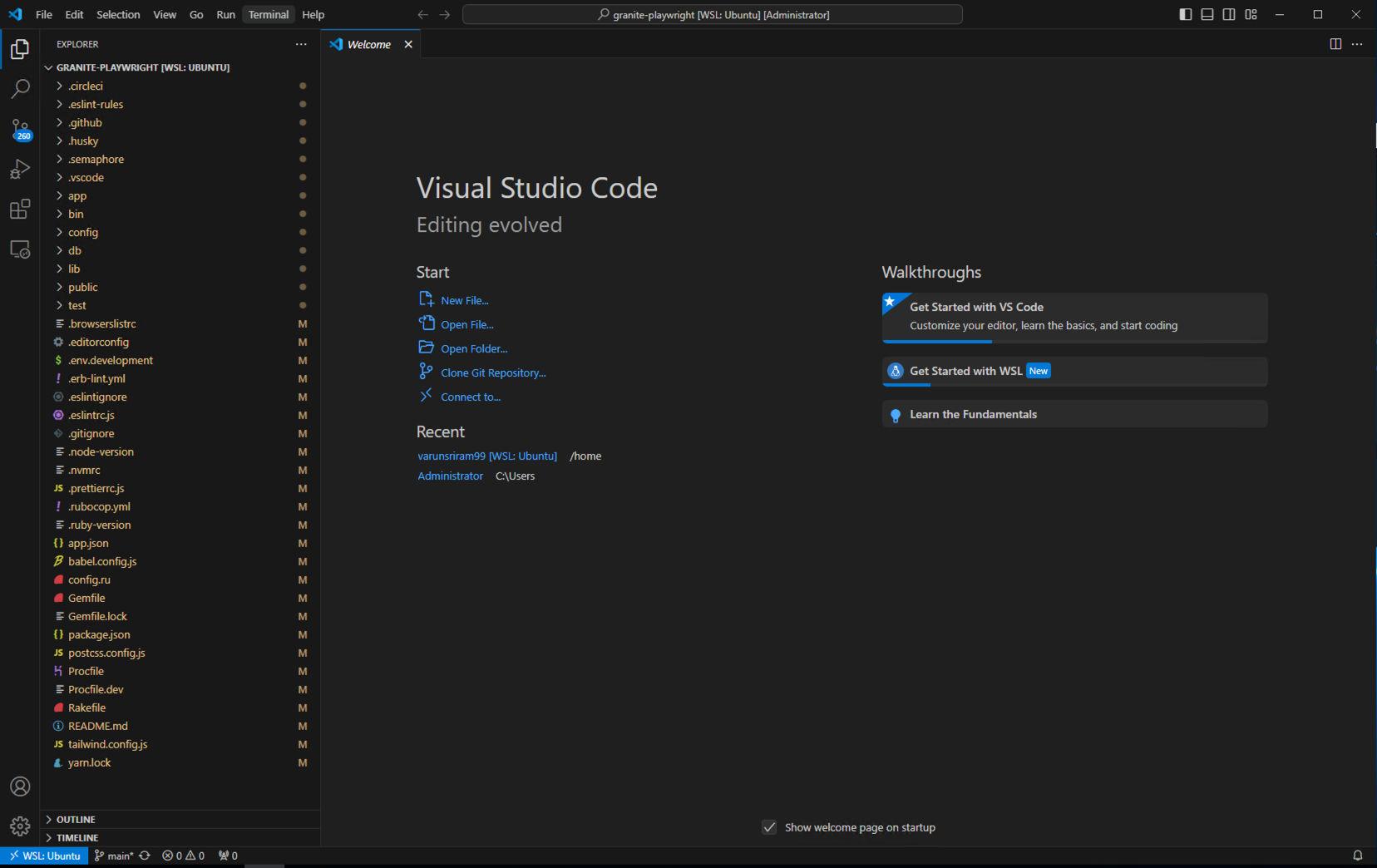Open errors and warnings count in status bar
Image resolution: width=1377 pixels, height=868 pixels.
pyautogui.click(x=183, y=856)
